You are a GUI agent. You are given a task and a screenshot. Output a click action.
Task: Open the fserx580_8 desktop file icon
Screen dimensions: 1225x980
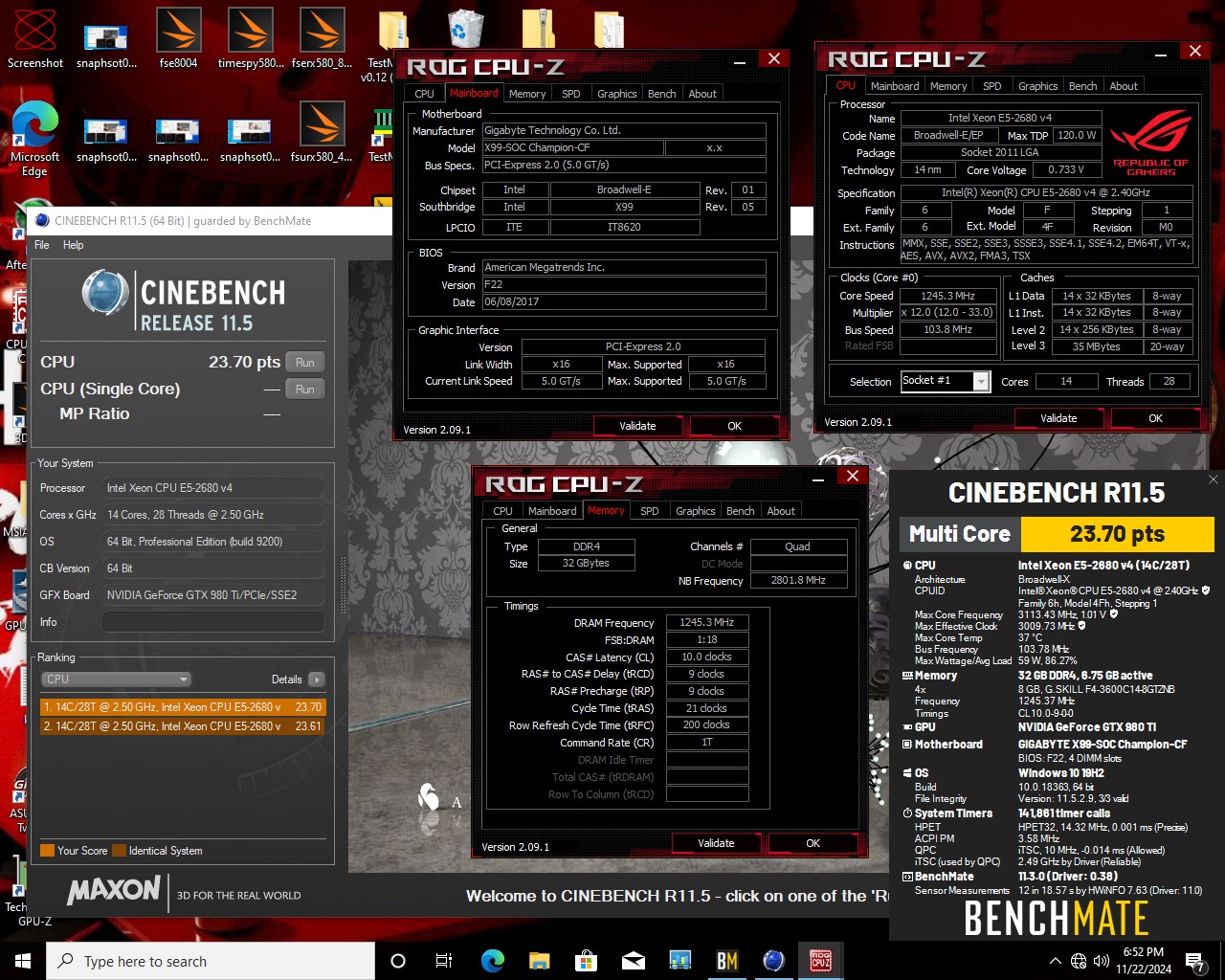[322, 38]
